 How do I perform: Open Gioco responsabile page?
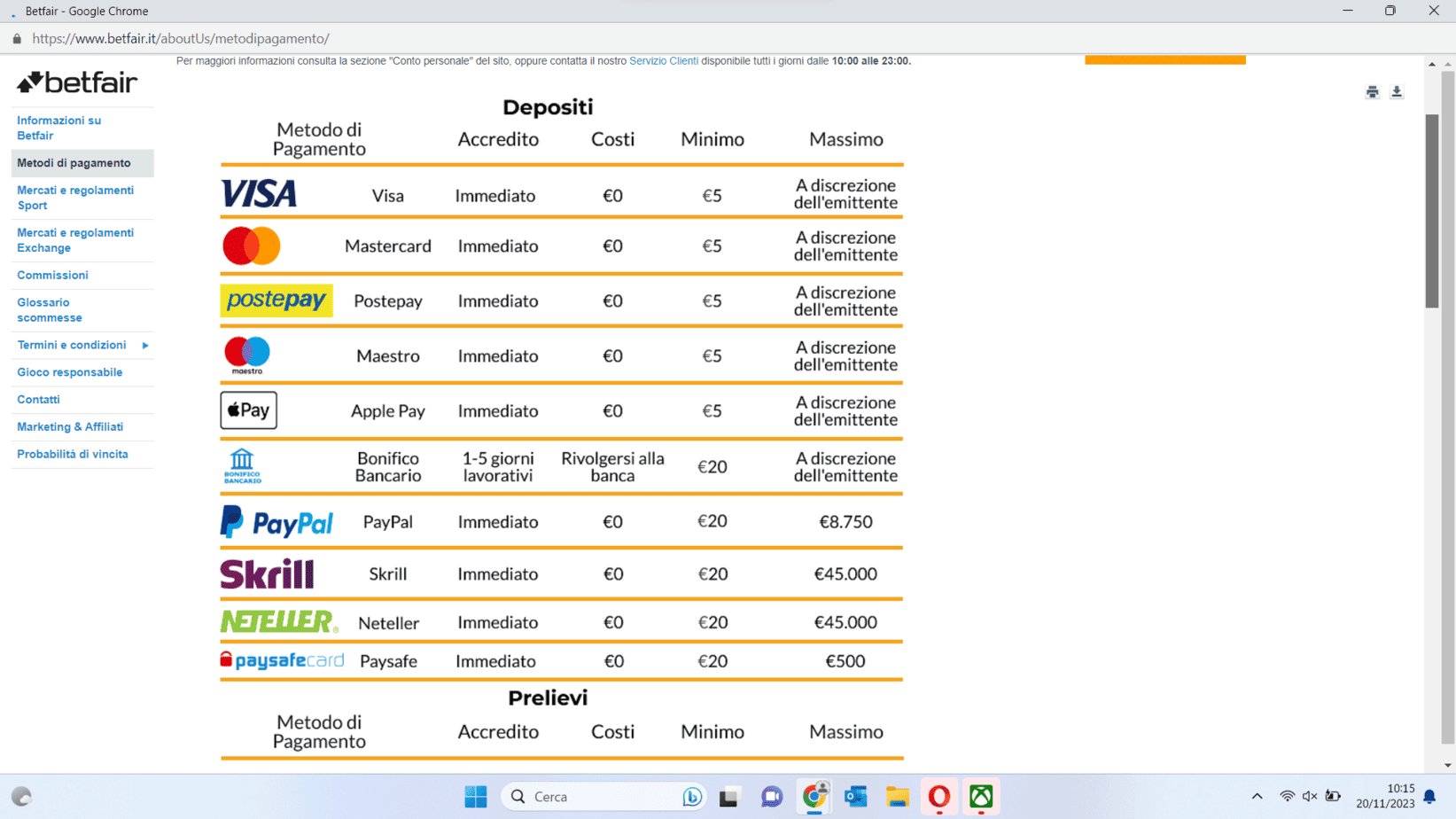(x=69, y=372)
